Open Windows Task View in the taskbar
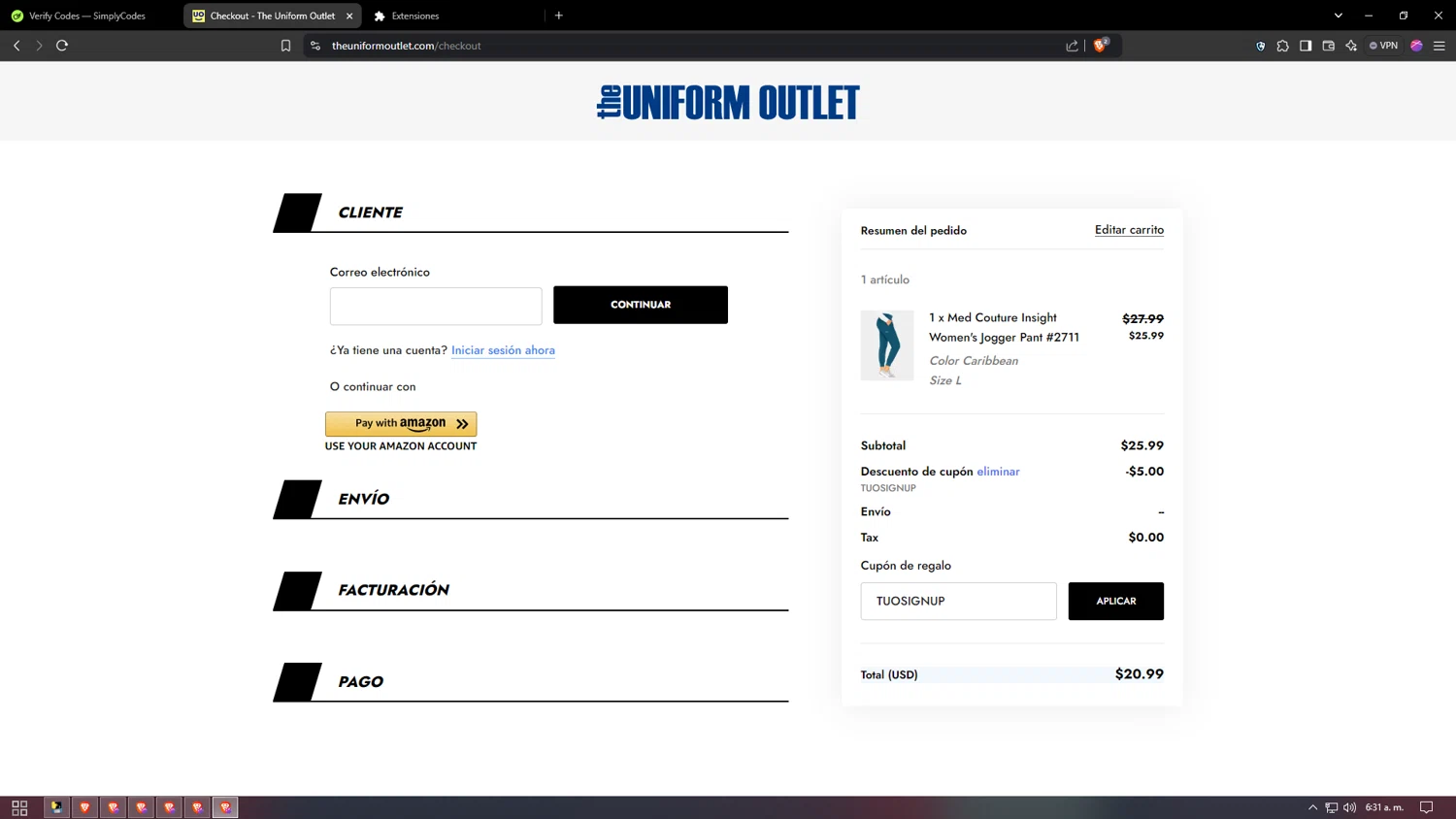The image size is (1456, 819). pos(19,807)
